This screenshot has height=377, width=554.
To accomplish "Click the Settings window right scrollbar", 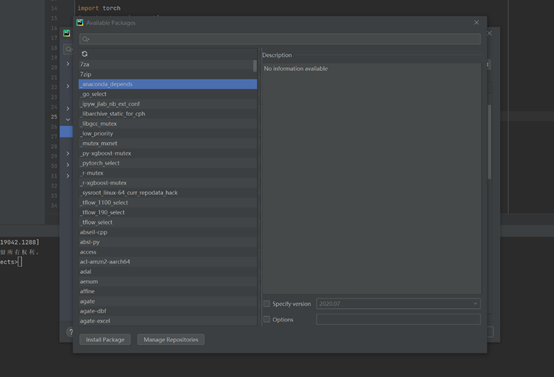I will coord(489,141).
